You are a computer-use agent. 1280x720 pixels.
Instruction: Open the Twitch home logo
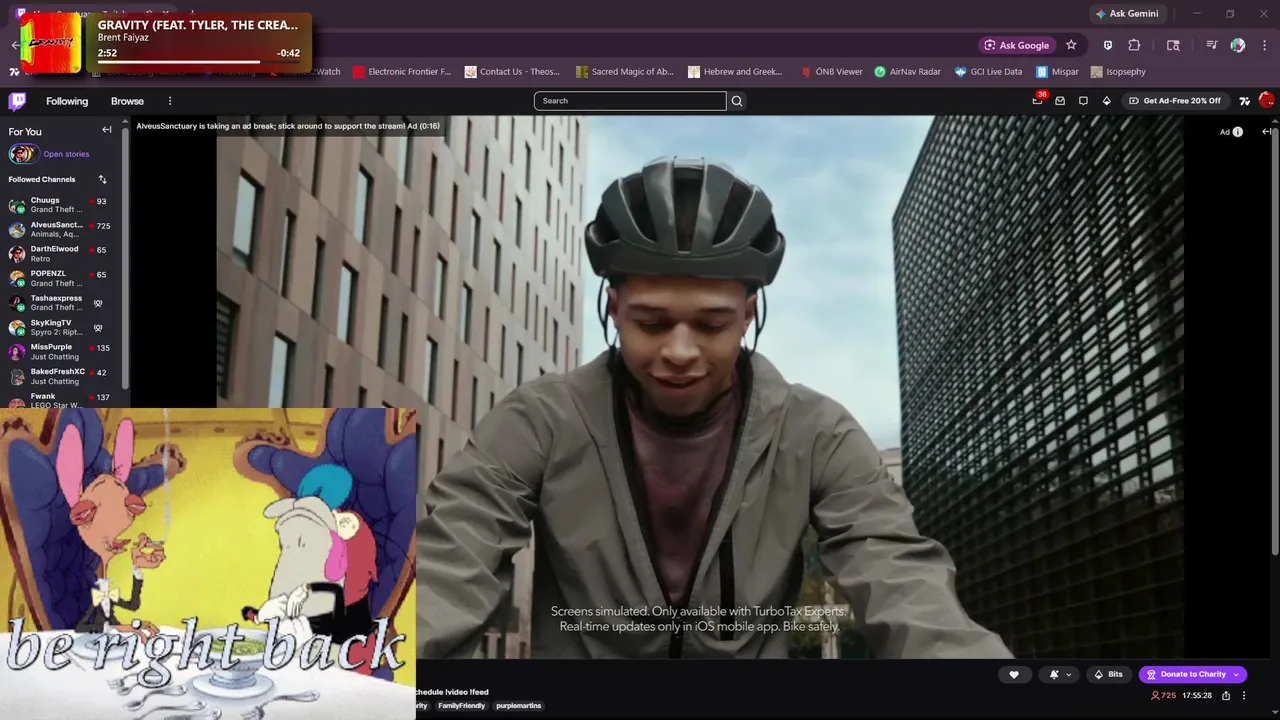point(17,101)
